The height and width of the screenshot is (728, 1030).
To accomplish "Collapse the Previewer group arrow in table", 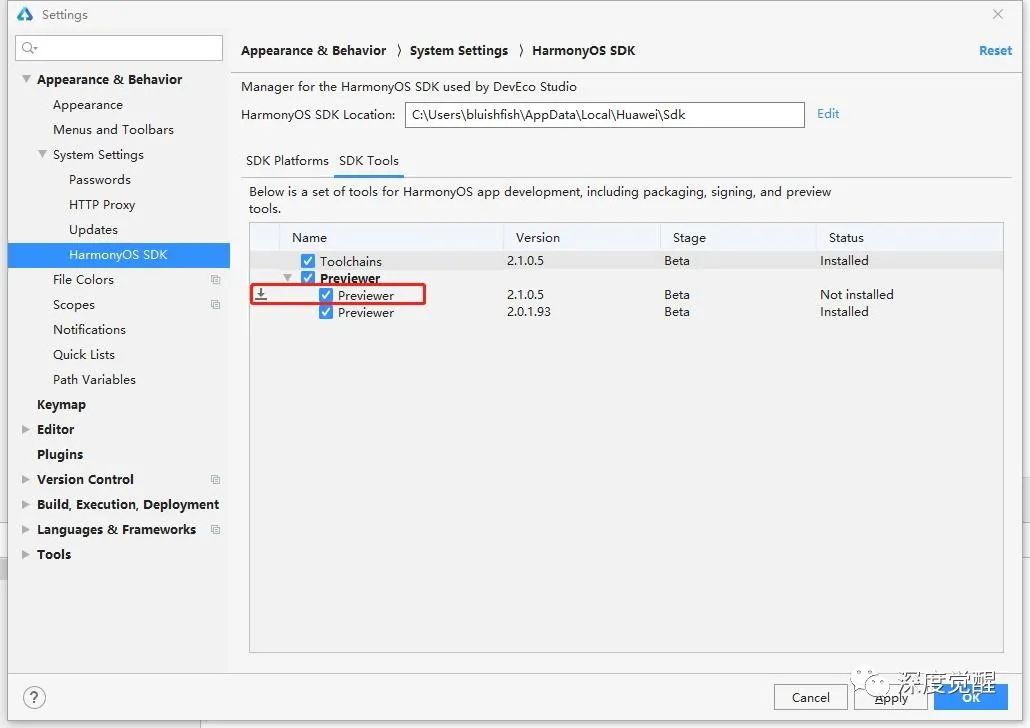I will click(x=288, y=278).
